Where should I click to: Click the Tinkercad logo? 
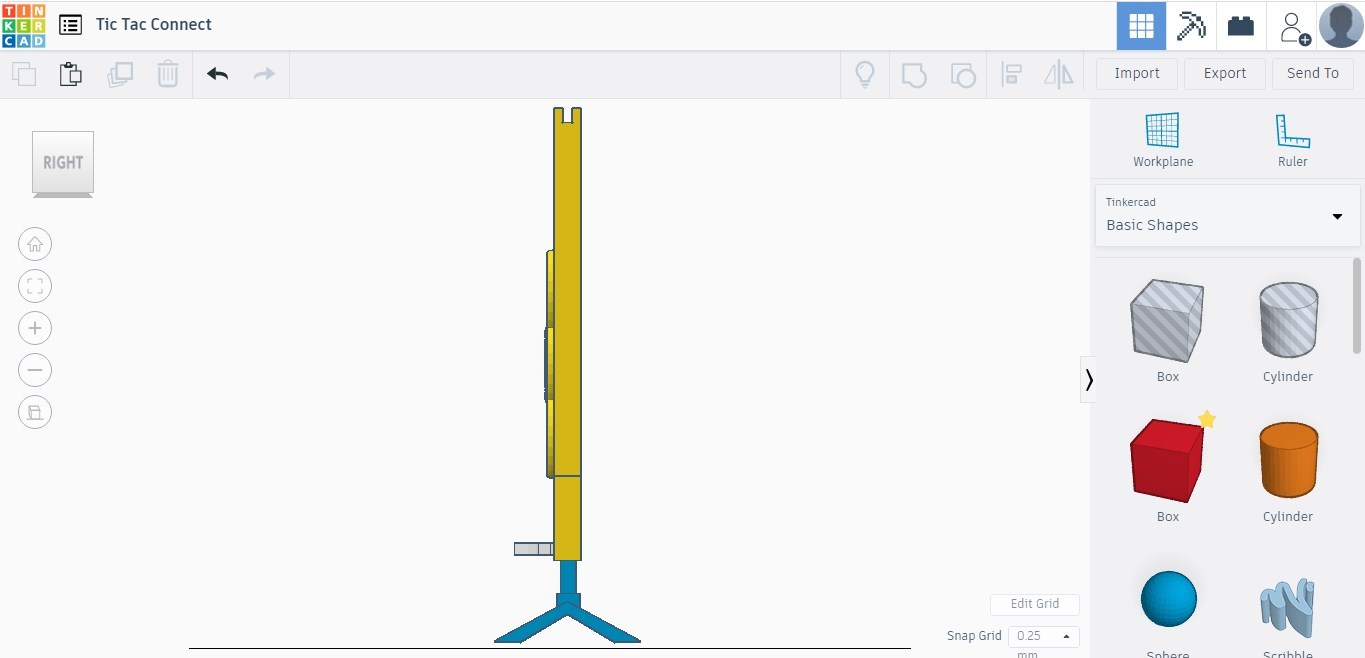[23, 25]
